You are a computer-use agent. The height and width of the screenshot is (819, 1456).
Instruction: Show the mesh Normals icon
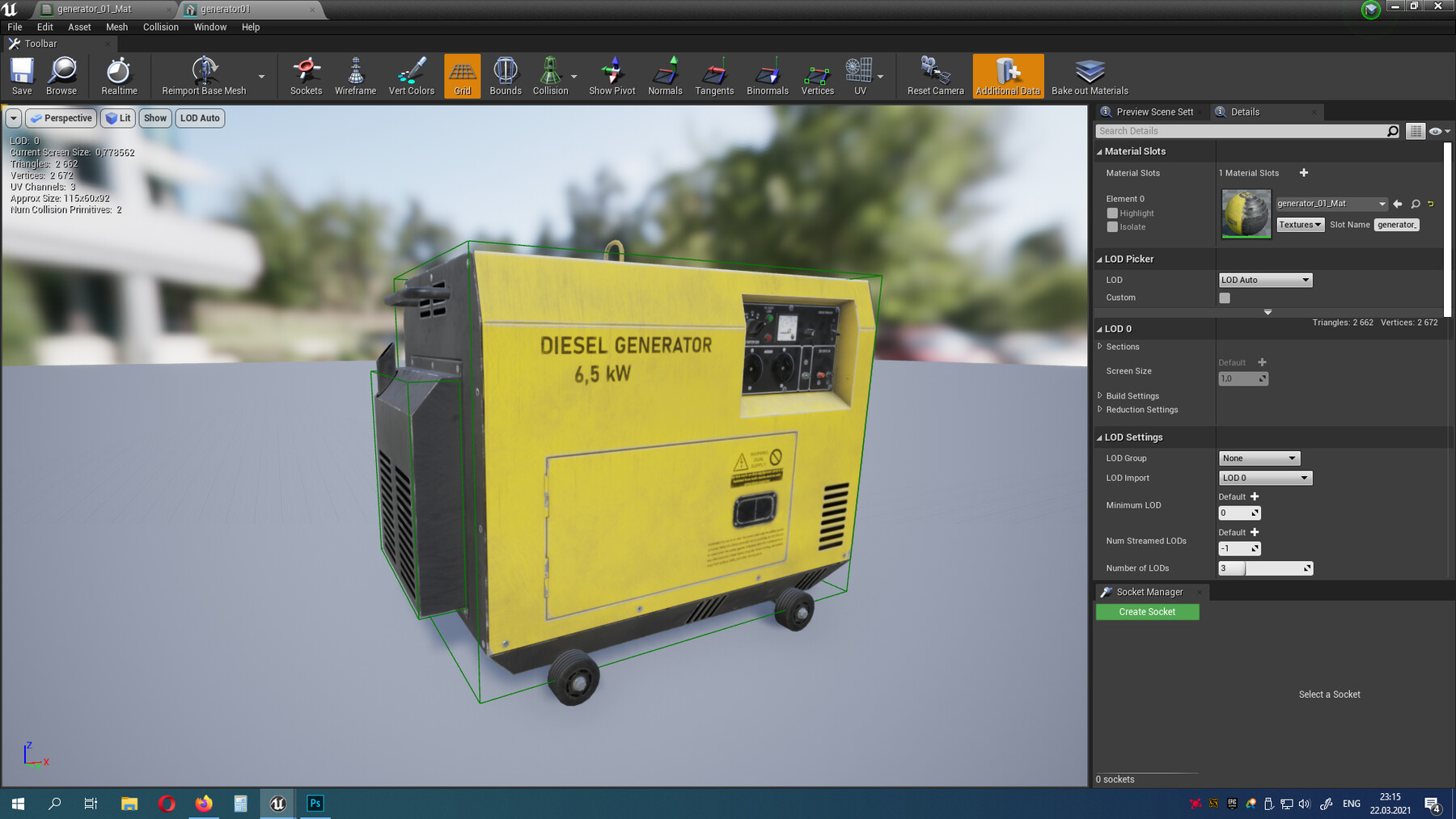(665, 75)
